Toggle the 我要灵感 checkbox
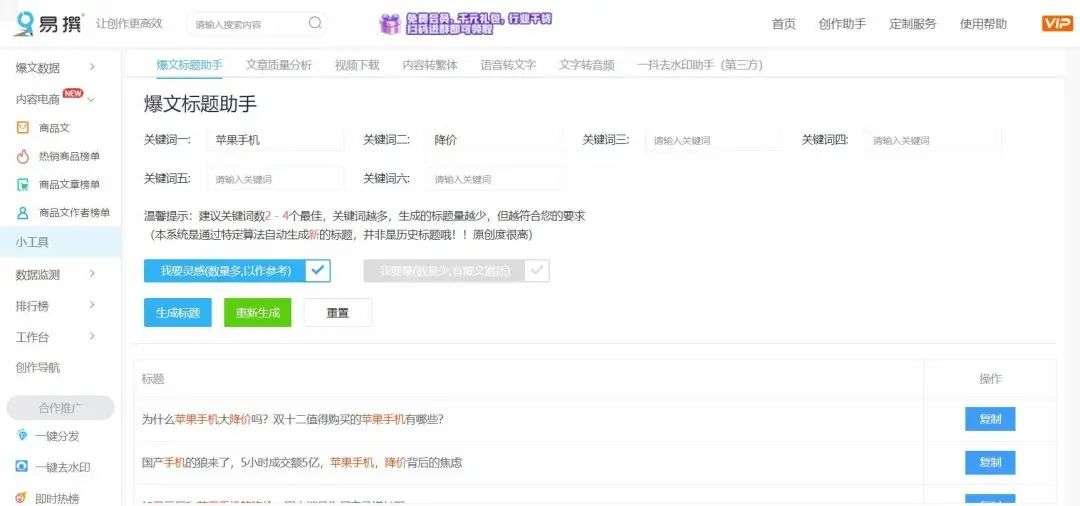This screenshot has height=506, width=1080. 318,271
